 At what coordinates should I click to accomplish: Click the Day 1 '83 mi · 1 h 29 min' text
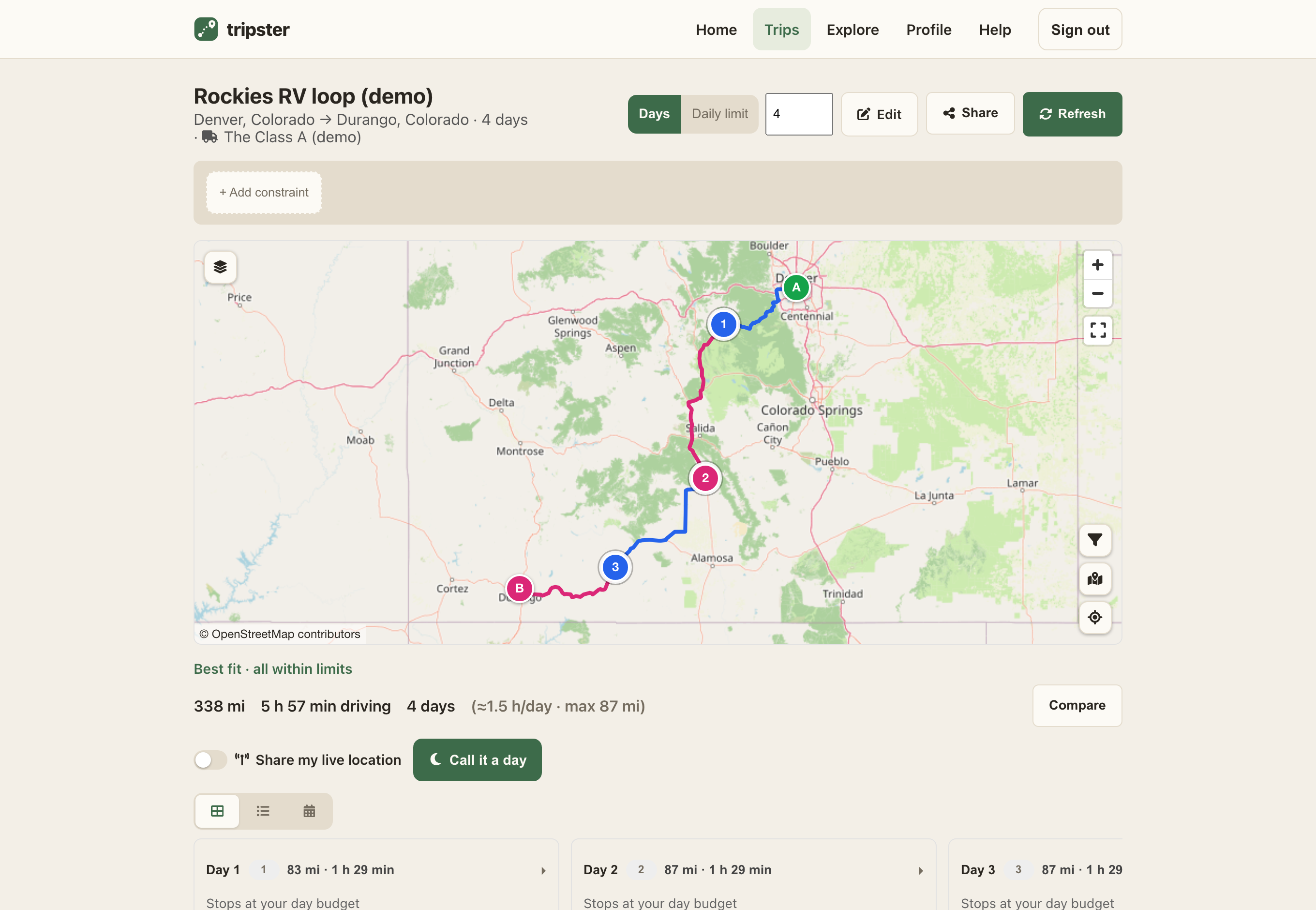tap(340, 870)
